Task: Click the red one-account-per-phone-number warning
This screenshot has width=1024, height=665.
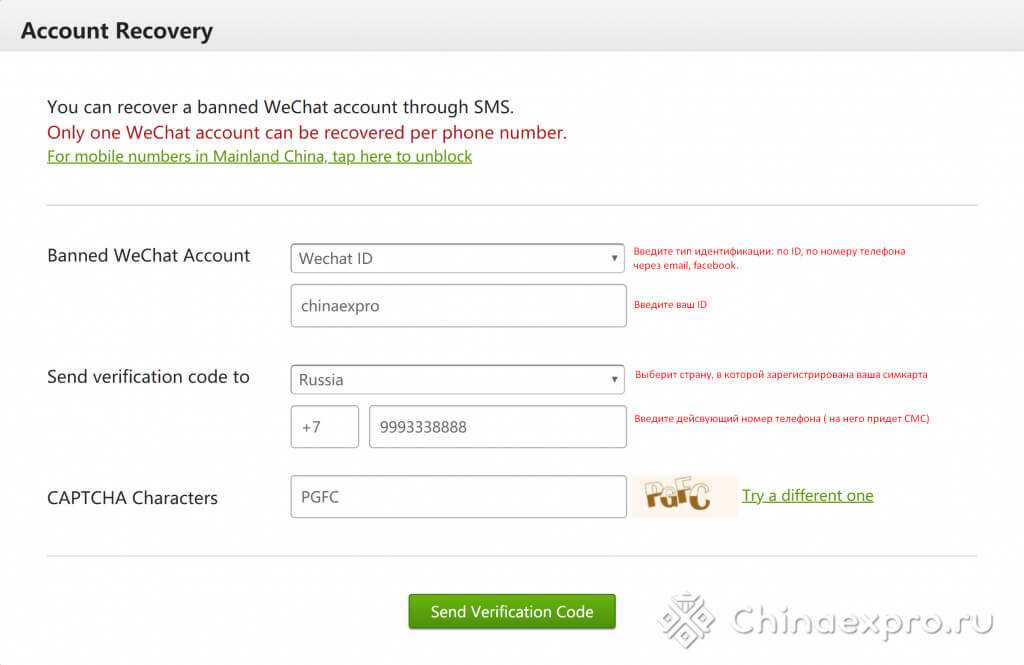Action: tap(306, 132)
